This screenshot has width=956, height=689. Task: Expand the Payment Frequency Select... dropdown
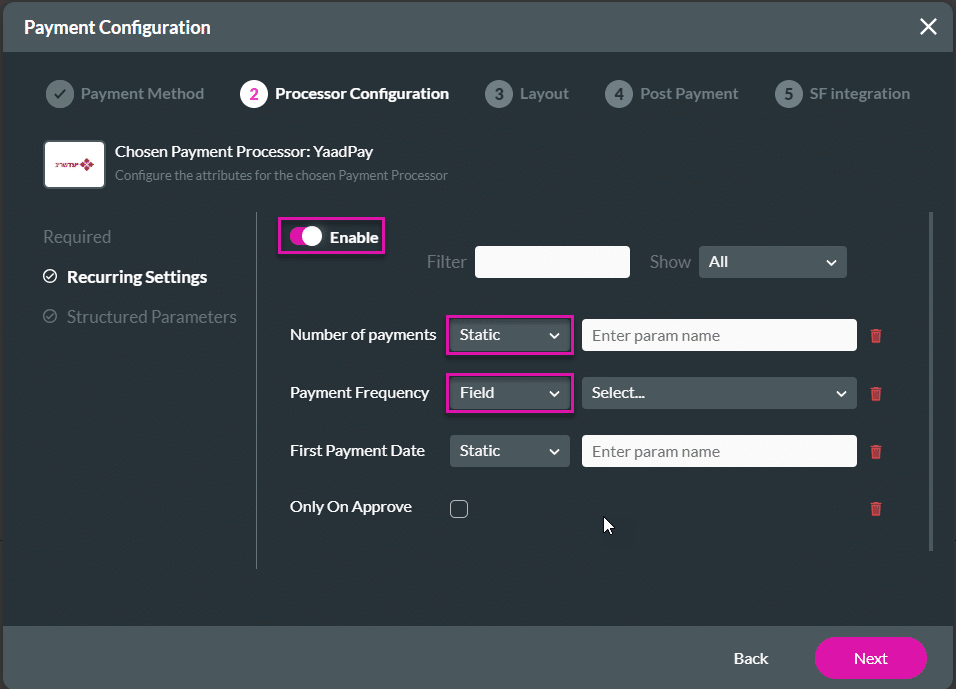point(718,393)
